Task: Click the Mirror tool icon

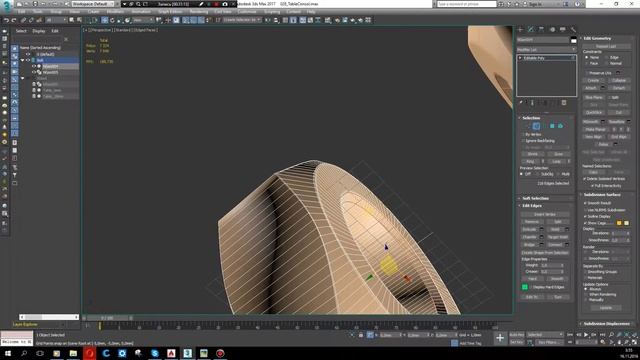Action: tap(268, 20)
